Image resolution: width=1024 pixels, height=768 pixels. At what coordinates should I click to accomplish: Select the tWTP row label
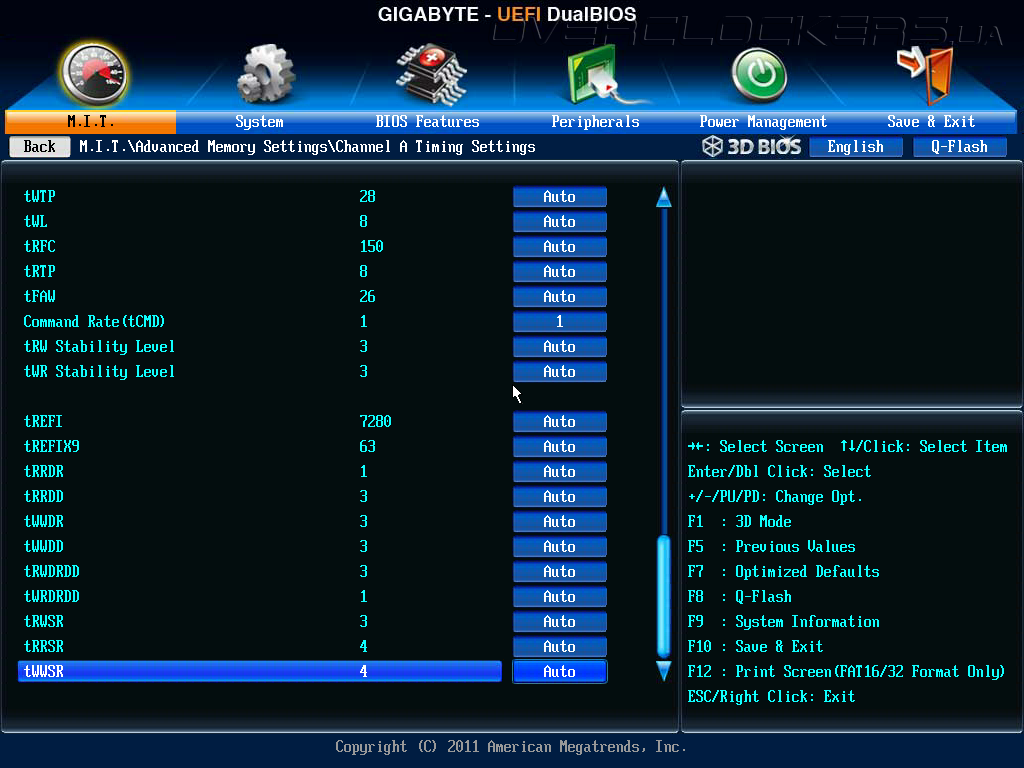click(40, 197)
